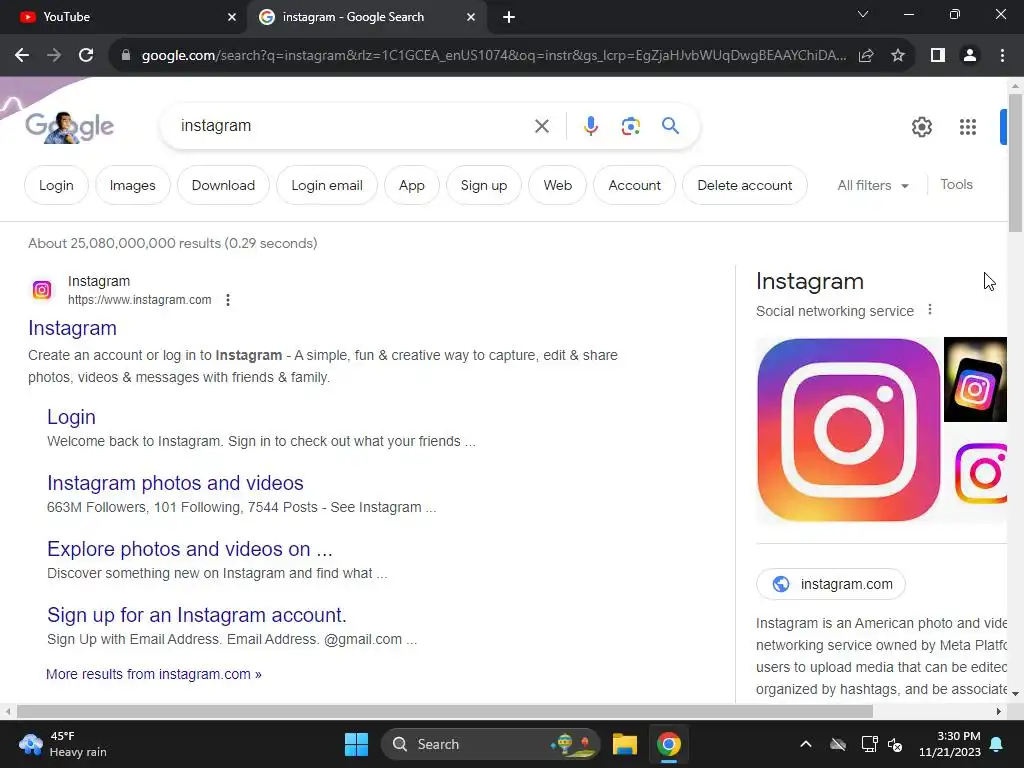Select the Download filter chip
This screenshot has height=768, width=1024.
tap(223, 185)
